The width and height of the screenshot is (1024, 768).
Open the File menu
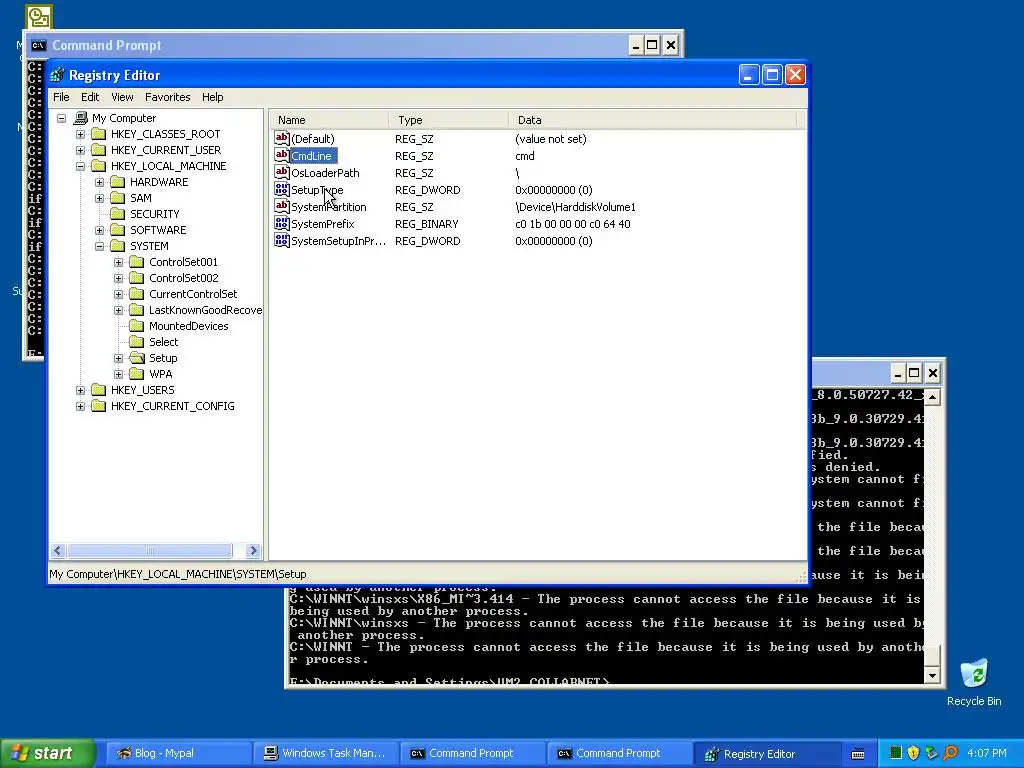point(61,97)
